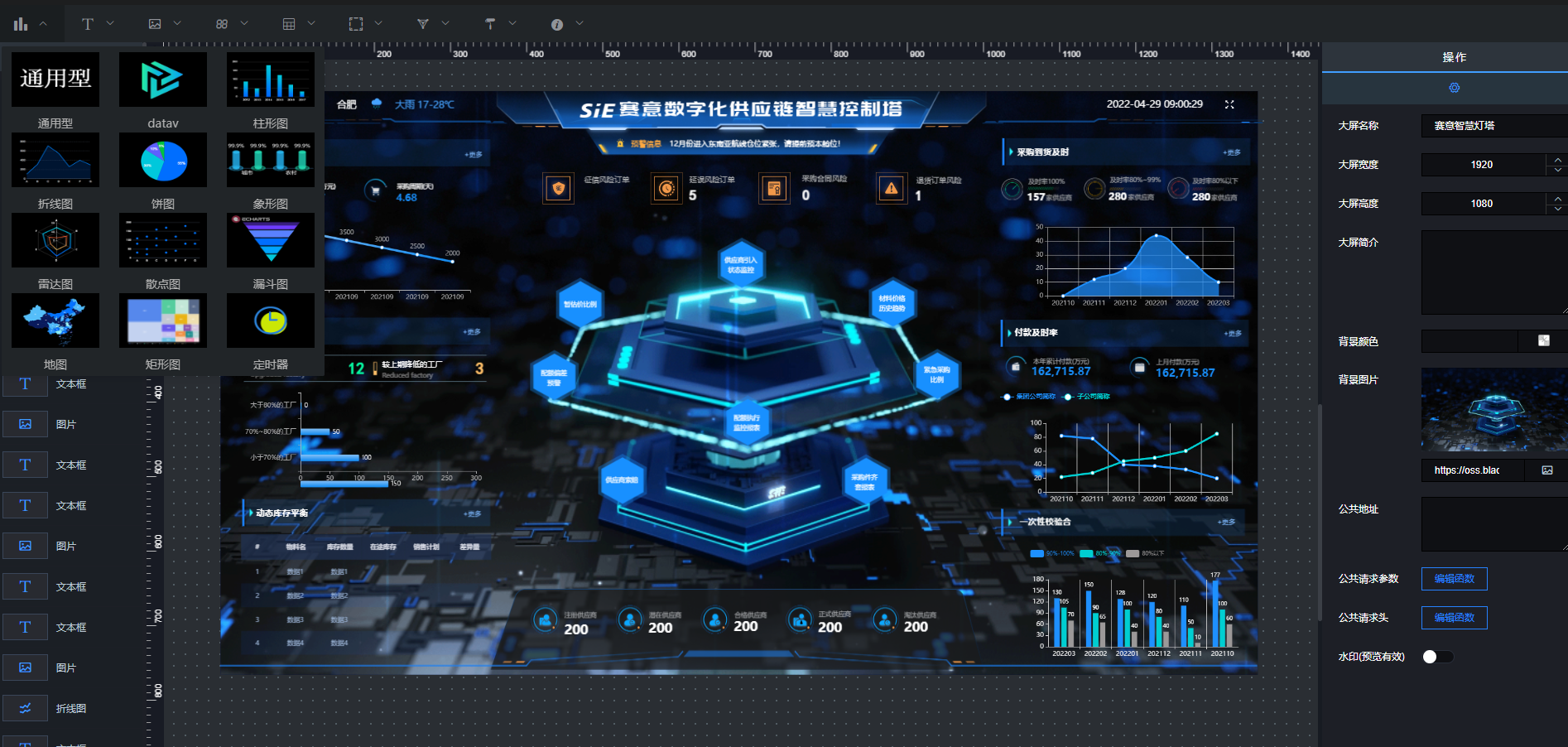This screenshot has width=1568, height=747.
Task: Choose the 通用型 chart type
Action: coord(55,80)
